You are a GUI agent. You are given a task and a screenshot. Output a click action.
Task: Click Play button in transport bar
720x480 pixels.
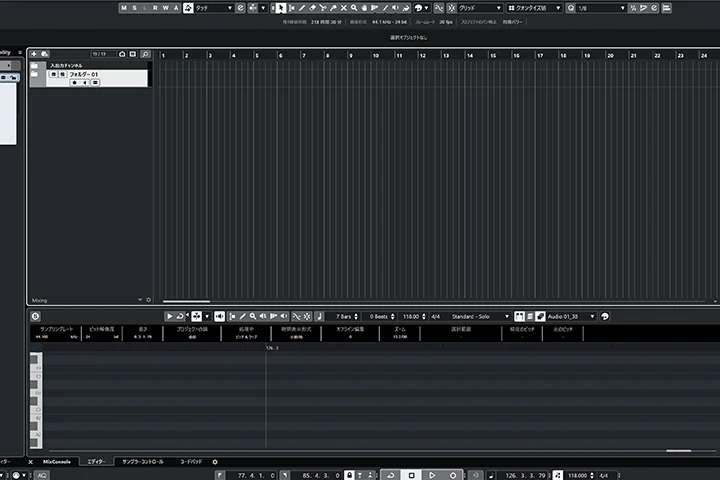coord(432,475)
